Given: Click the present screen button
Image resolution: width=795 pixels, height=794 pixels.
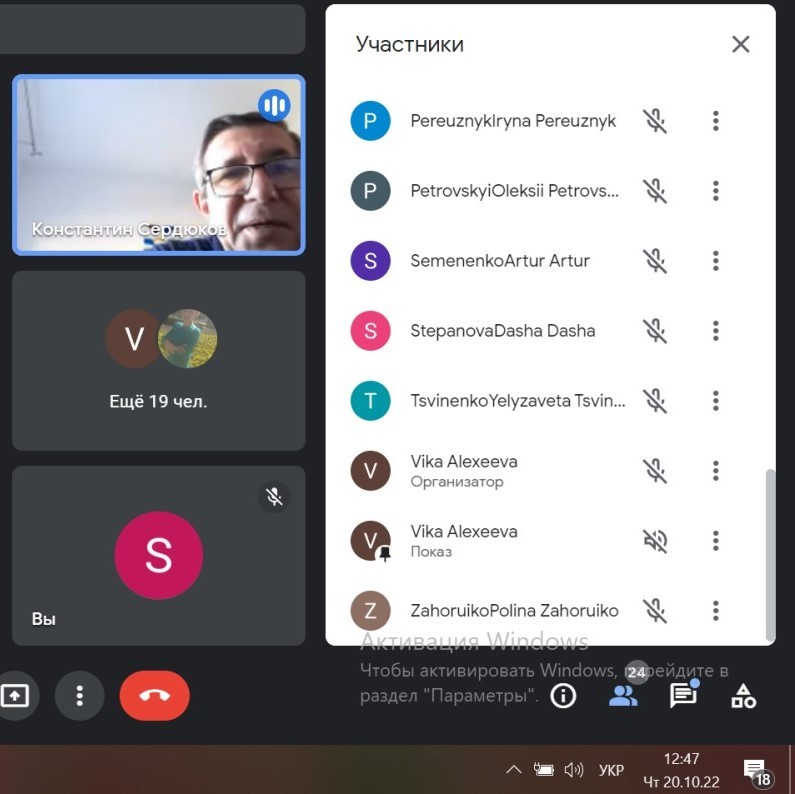Looking at the screenshot, I should (x=15, y=696).
